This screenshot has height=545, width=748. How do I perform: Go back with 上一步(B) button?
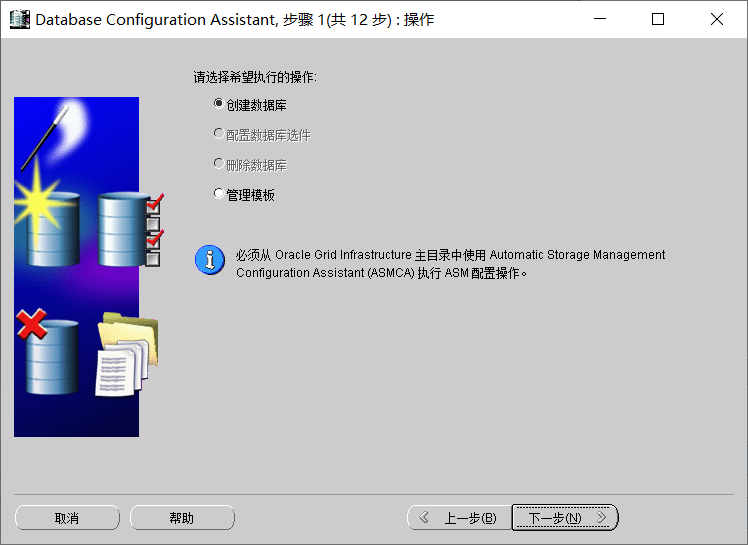coord(459,518)
